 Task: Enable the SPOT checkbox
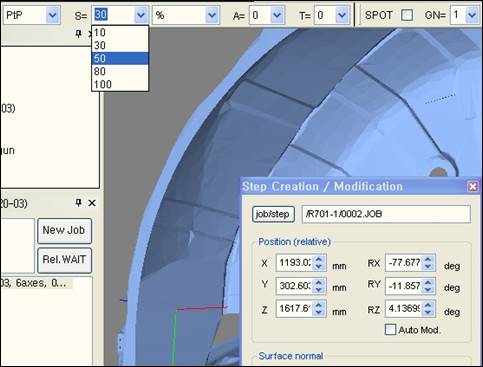tap(407, 15)
